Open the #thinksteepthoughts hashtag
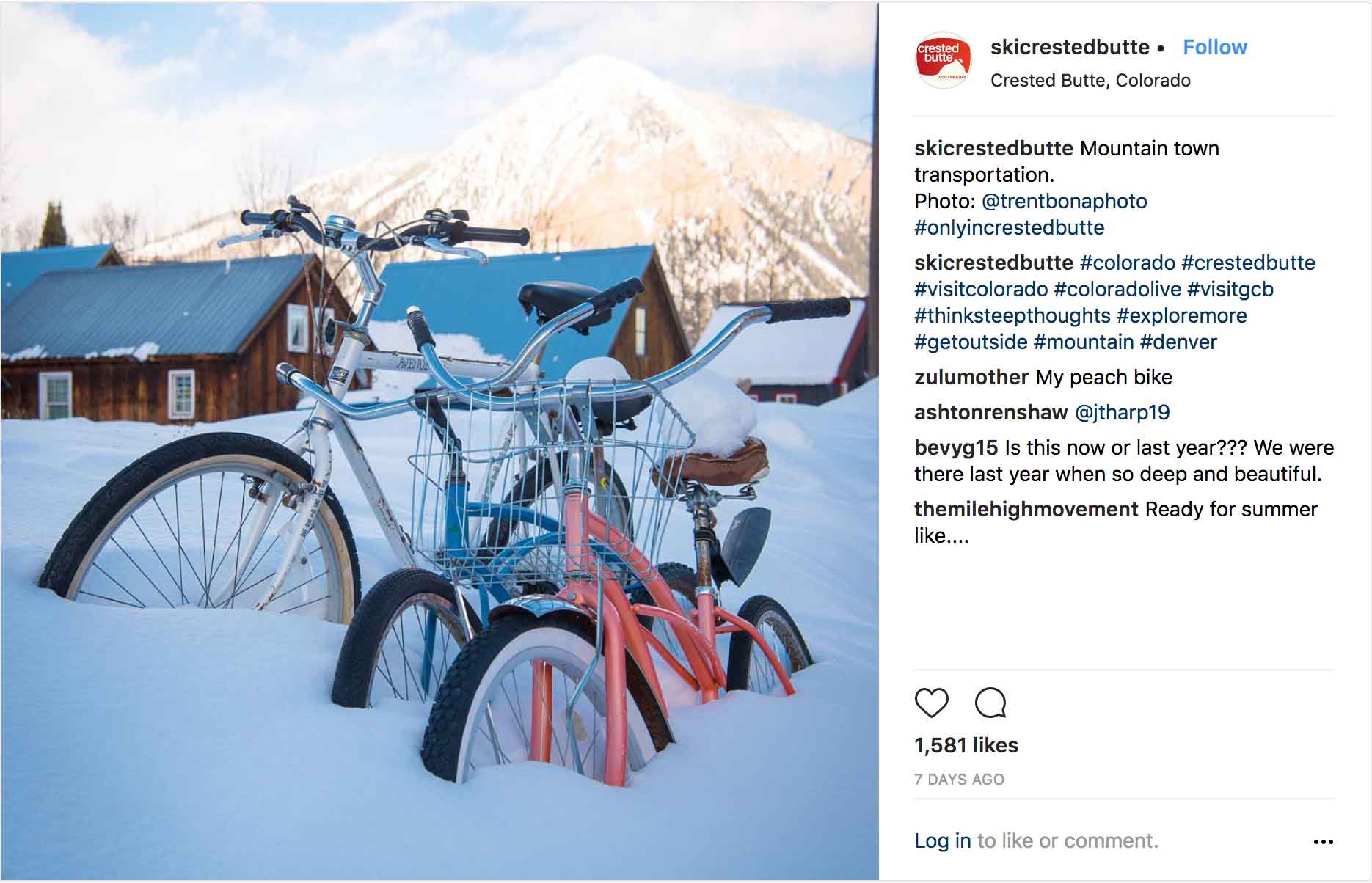Viewport: 1372px width, 883px height. (1012, 315)
